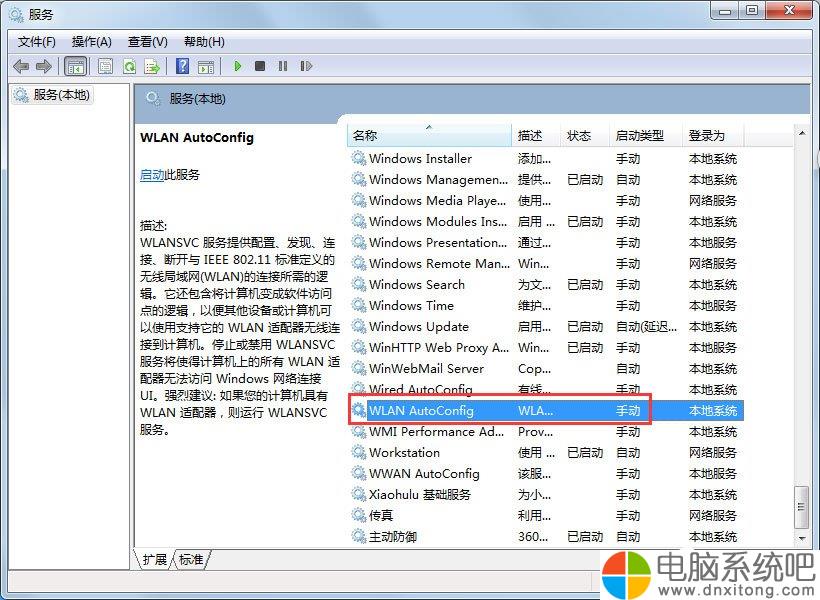Click the Stop service square button
The width and height of the screenshot is (820, 600).
point(260,66)
